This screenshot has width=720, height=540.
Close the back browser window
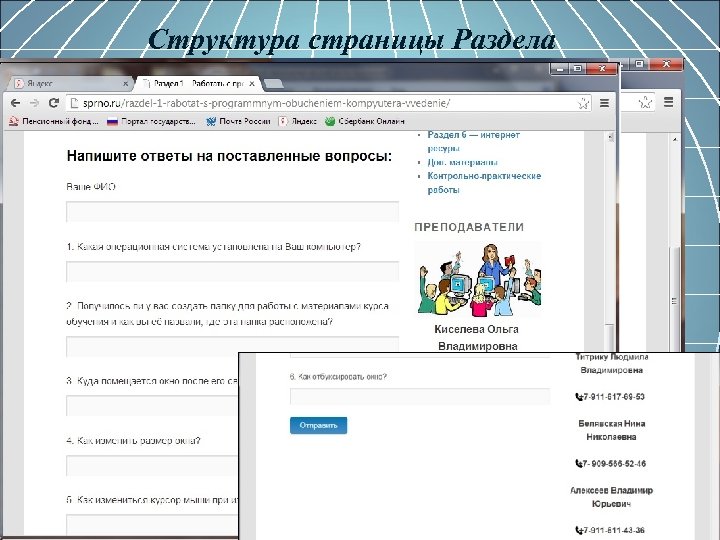[666, 64]
